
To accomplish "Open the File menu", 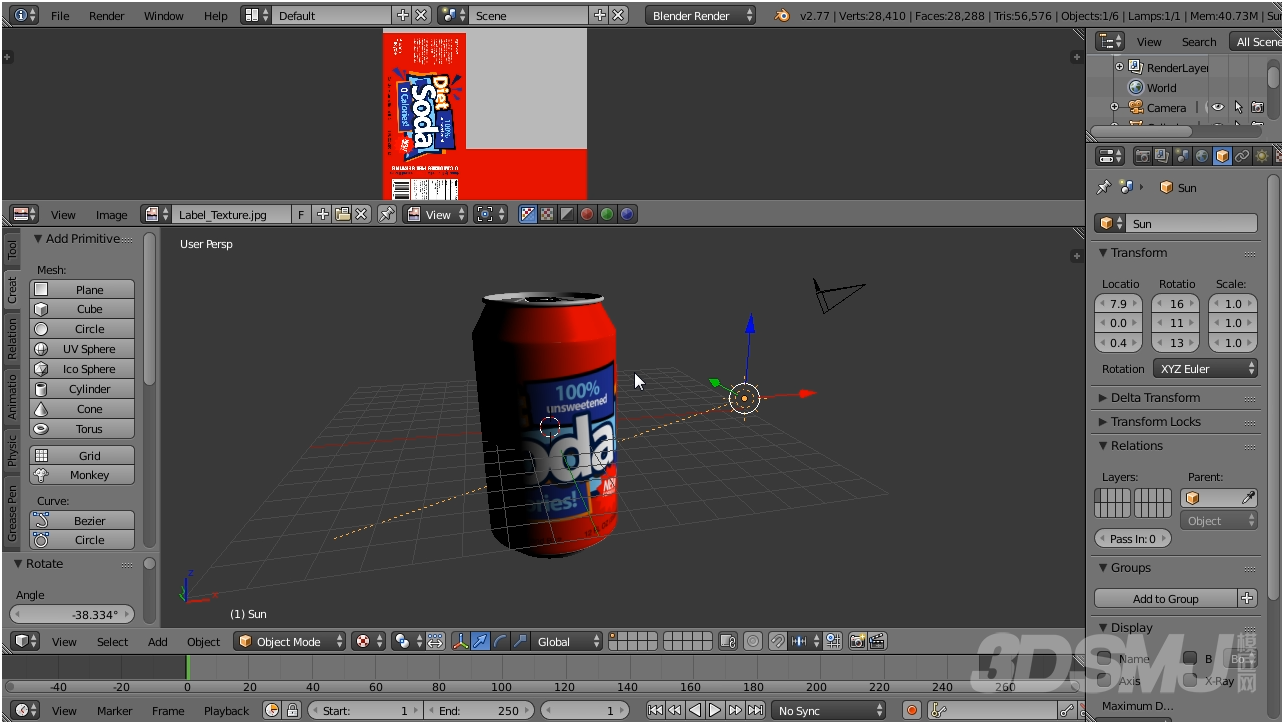I will 60,15.
